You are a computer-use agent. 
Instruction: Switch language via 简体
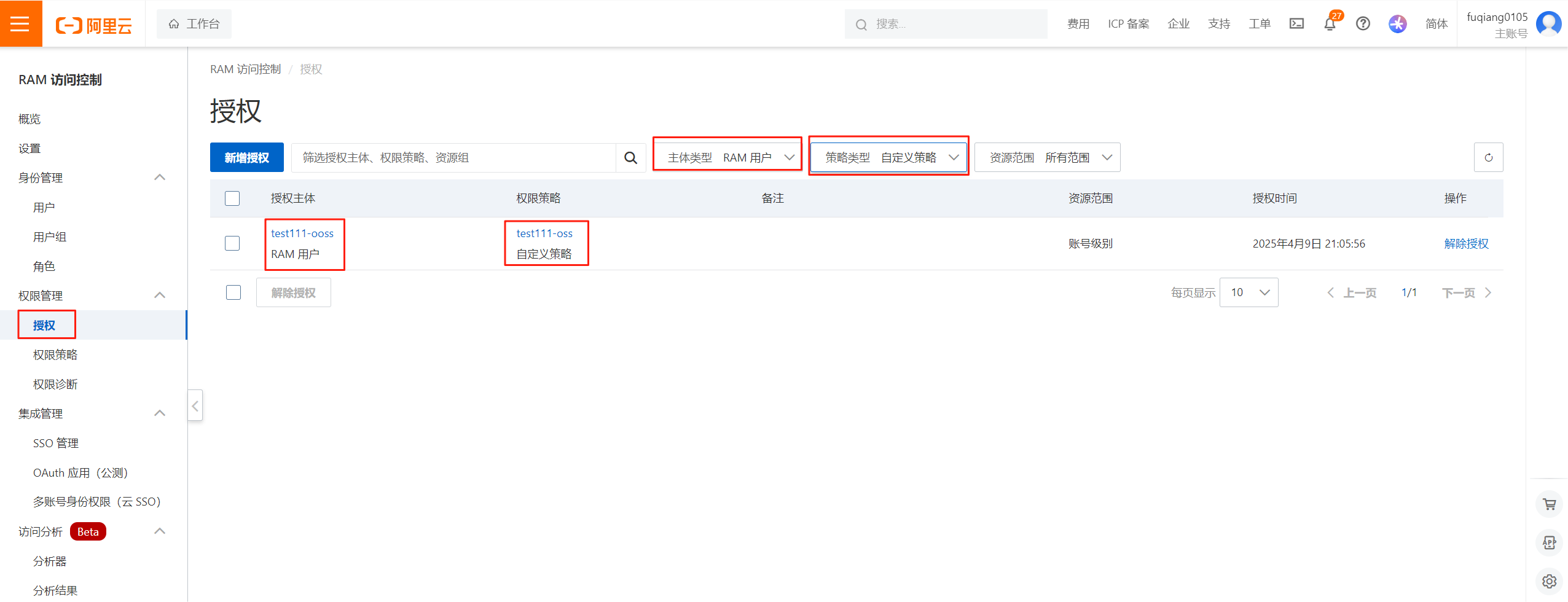click(1437, 24)
